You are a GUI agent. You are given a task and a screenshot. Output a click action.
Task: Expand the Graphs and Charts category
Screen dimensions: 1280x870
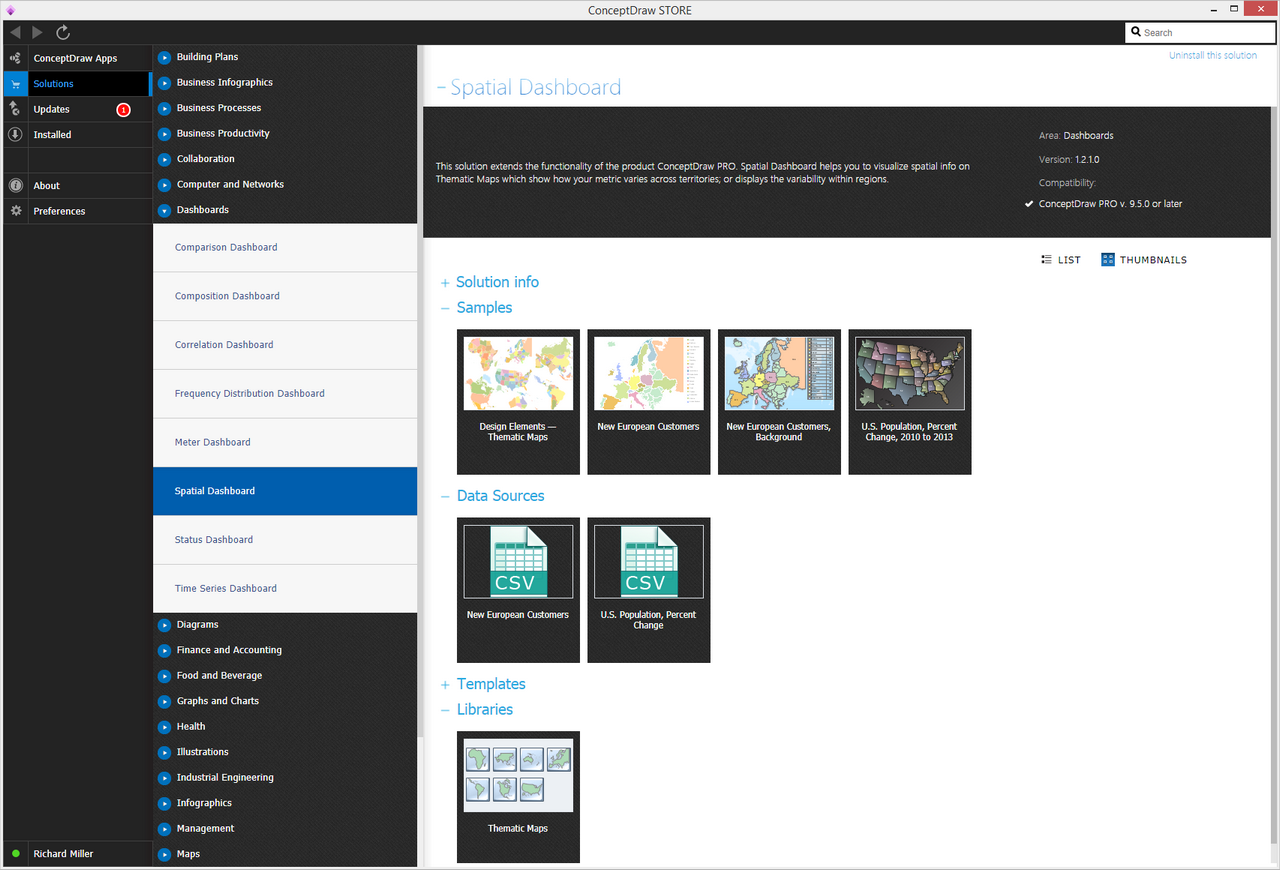tap(165, 701)
